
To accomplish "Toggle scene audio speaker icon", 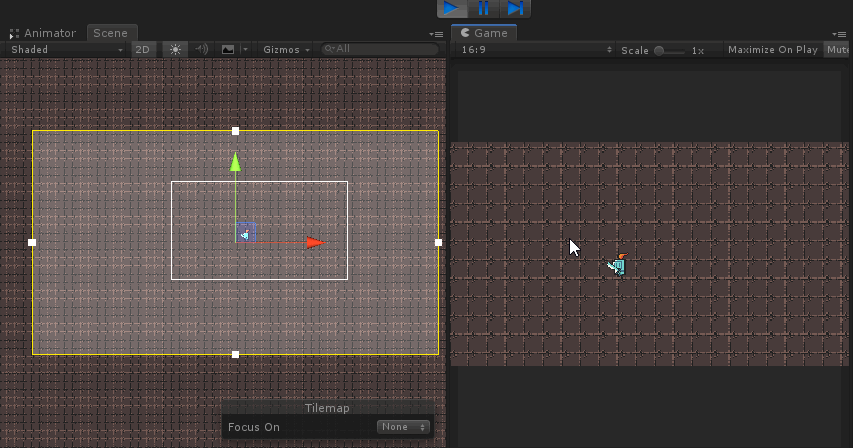I will tap(201, 49).
